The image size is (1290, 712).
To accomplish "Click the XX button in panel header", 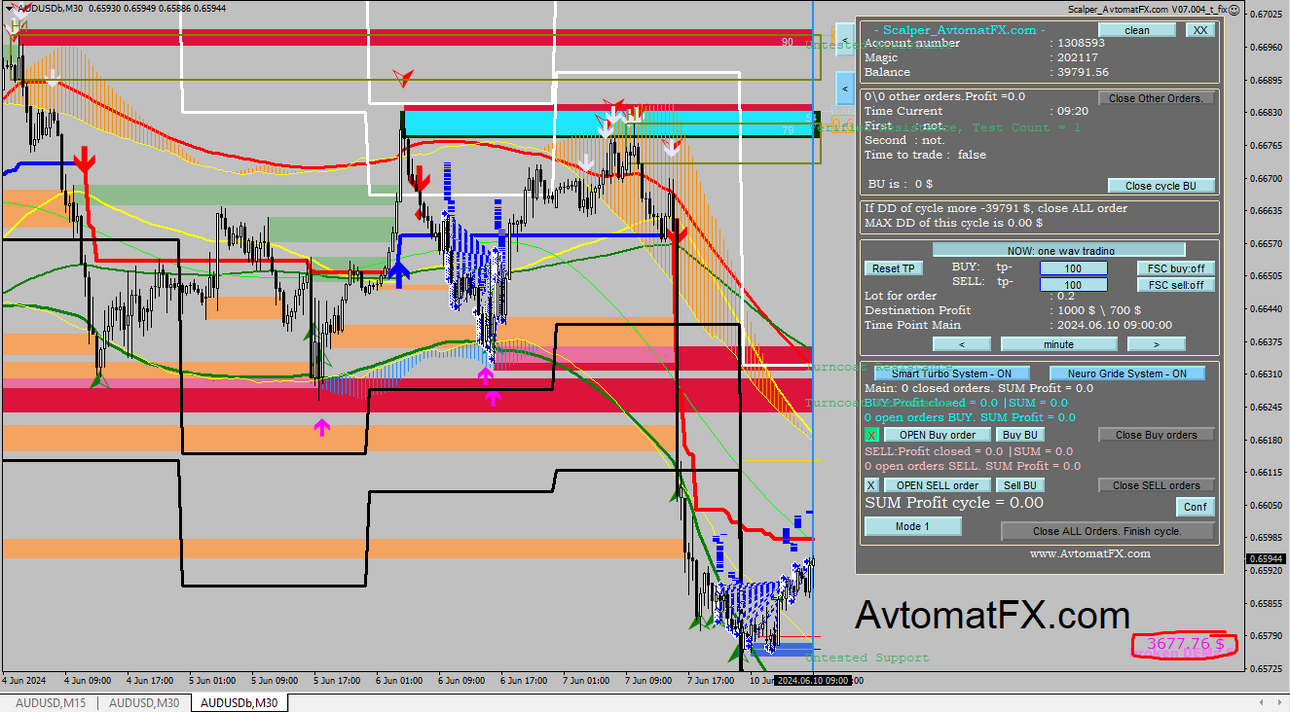I will click(1200, 30).
